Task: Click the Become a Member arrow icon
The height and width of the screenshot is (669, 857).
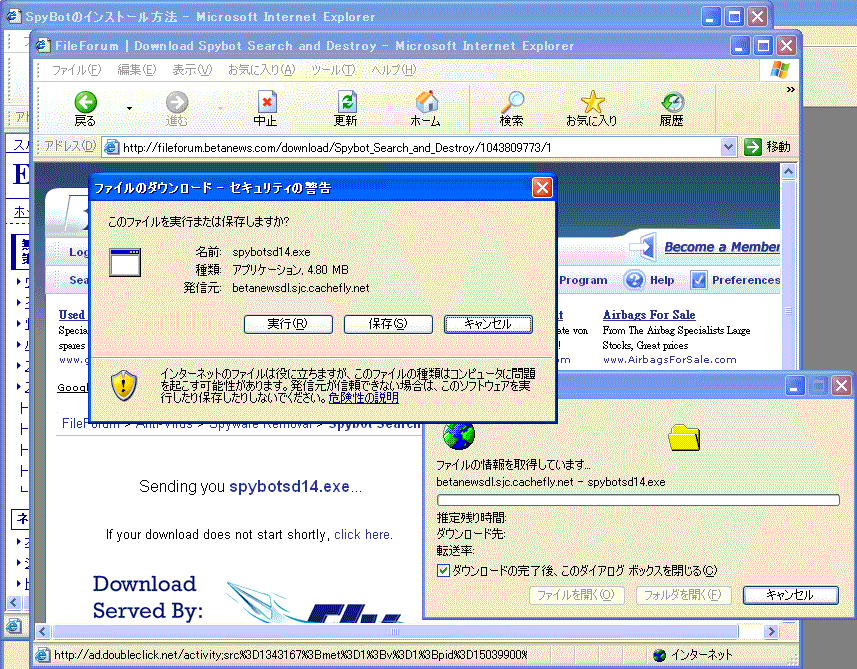Action: [x=643, y=247]
